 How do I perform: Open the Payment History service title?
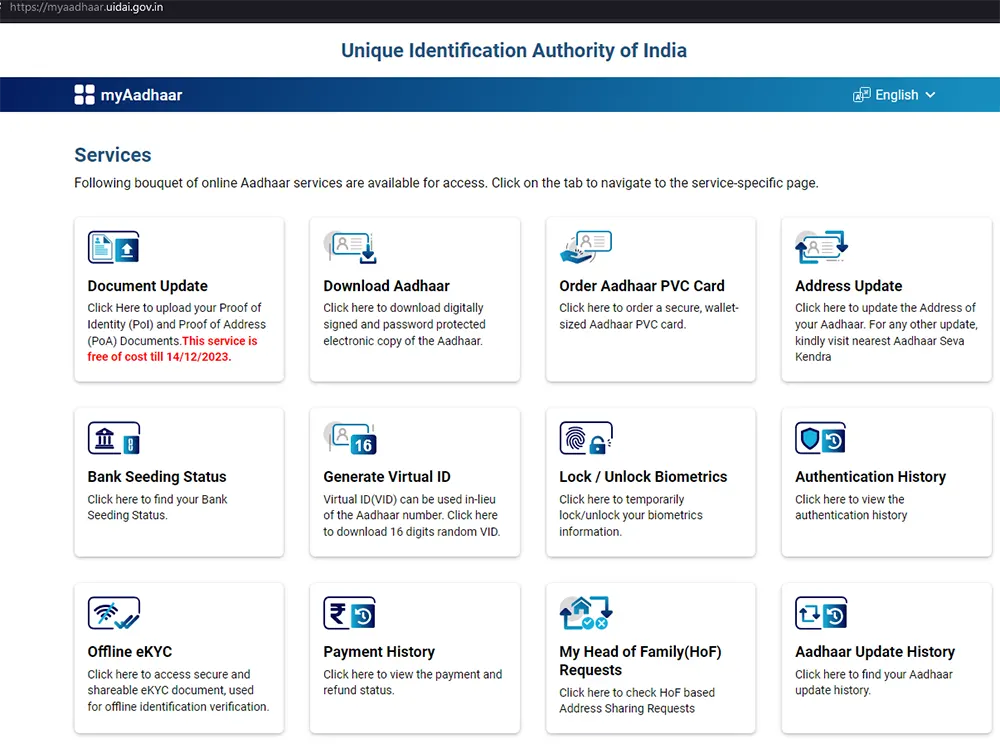[x=379, y=652]
